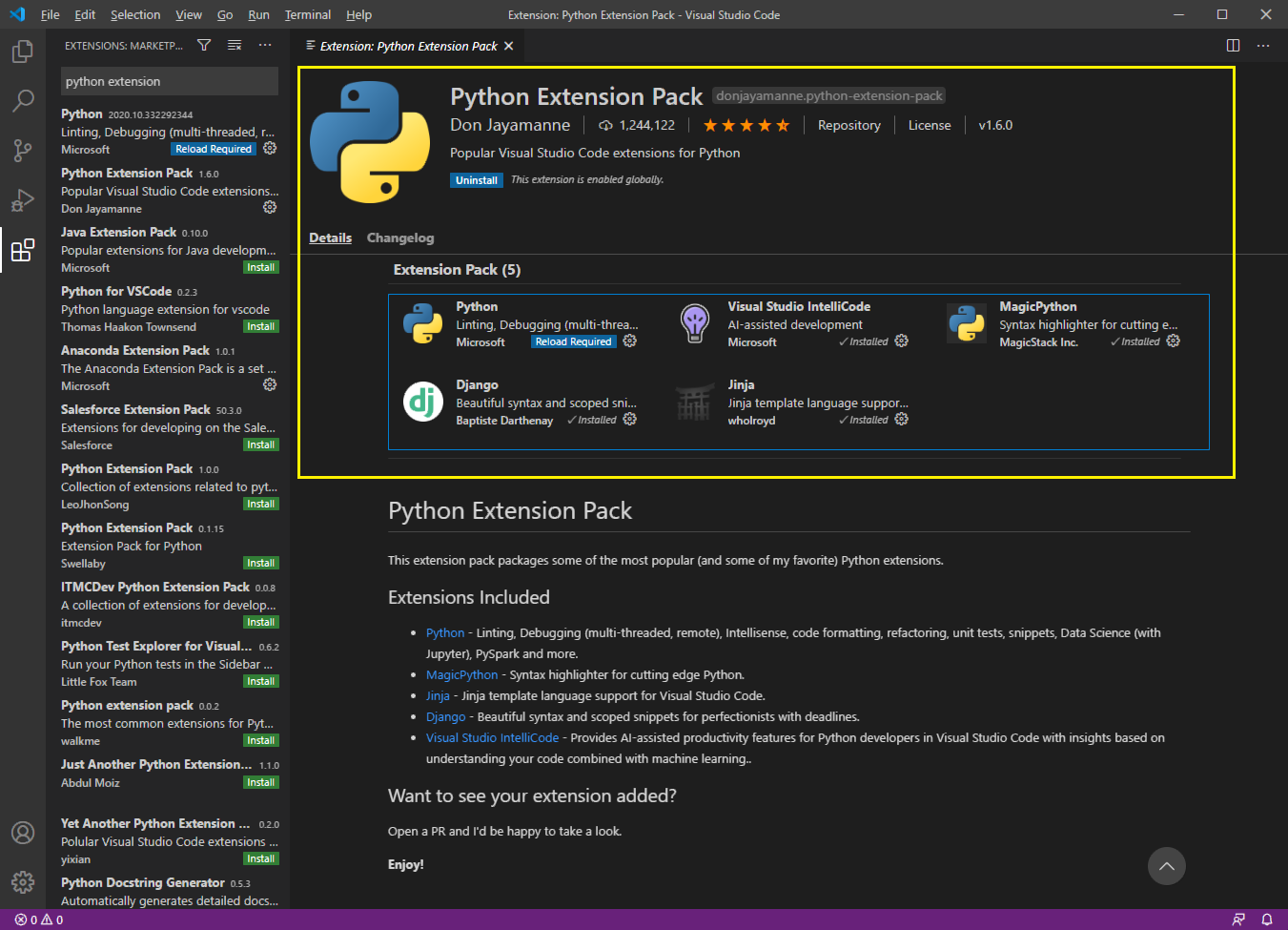
Task: Click Reload Required in extension pack list
Action: 574,341
